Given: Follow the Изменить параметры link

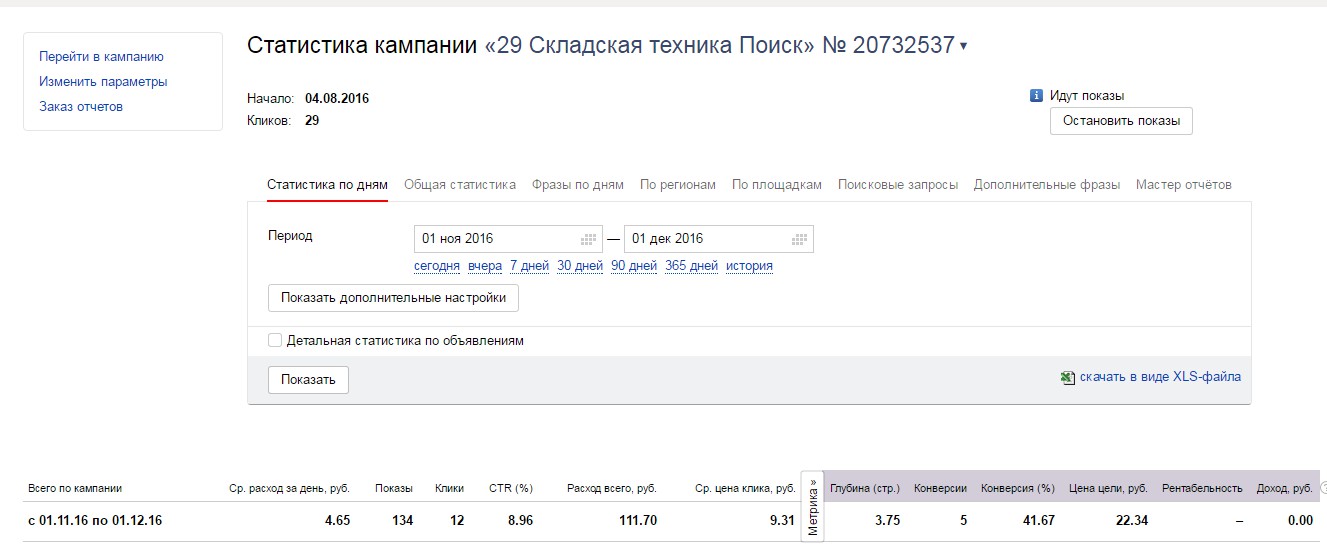Looking at the screenshot, I should (103, 82).
